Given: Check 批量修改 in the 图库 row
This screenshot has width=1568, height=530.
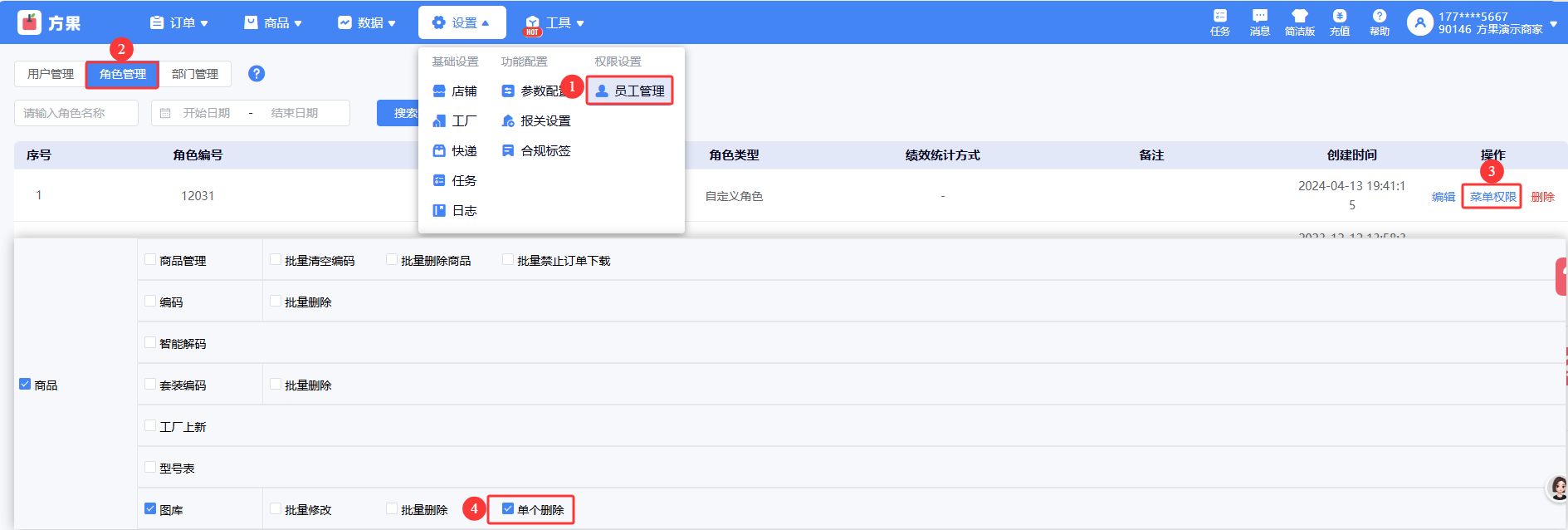Looking at the screenshot, I should point(276,508).
